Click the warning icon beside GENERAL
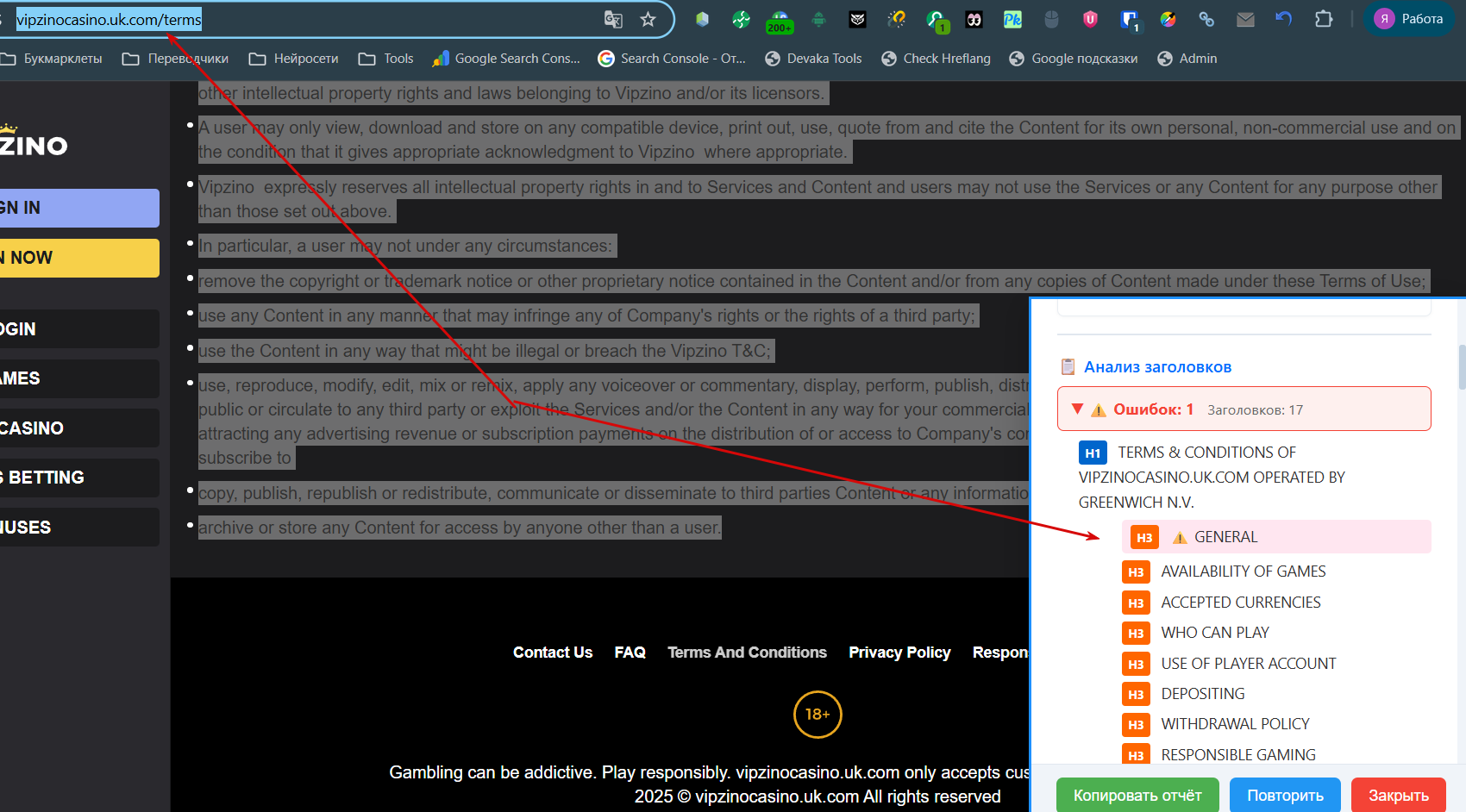This screenshot has width=1466, height=812. pyautogui.click(x=1180, y=538)
